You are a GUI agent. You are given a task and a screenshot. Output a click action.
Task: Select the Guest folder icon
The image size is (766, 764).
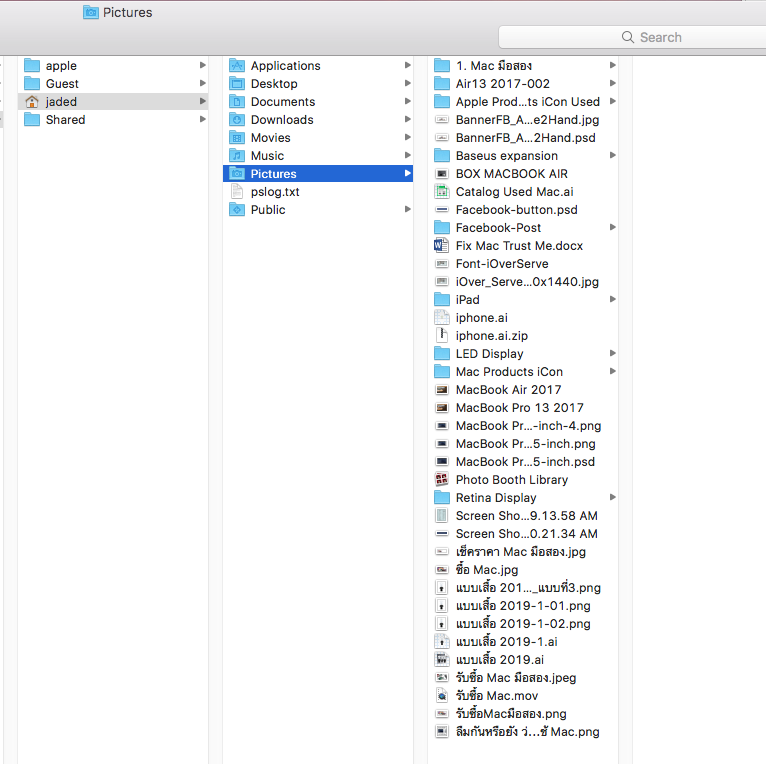(x=32, y=84)
